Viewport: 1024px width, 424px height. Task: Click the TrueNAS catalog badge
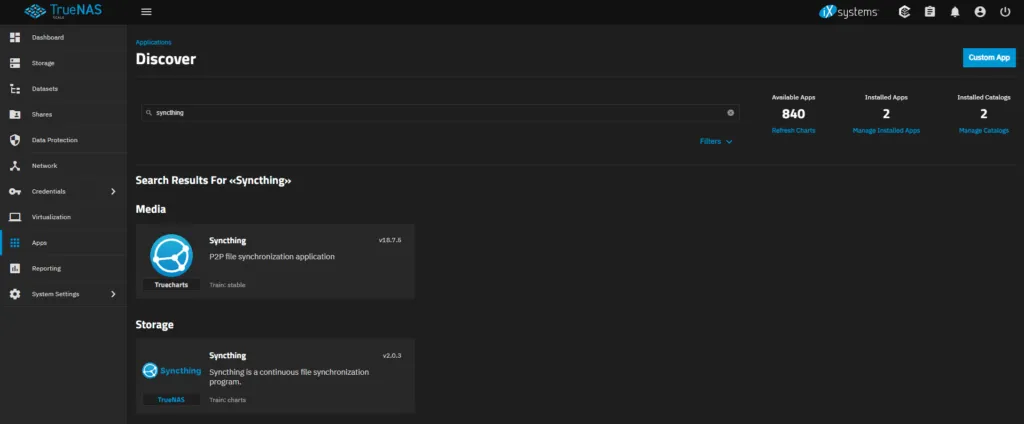click(x=171, y=400)
